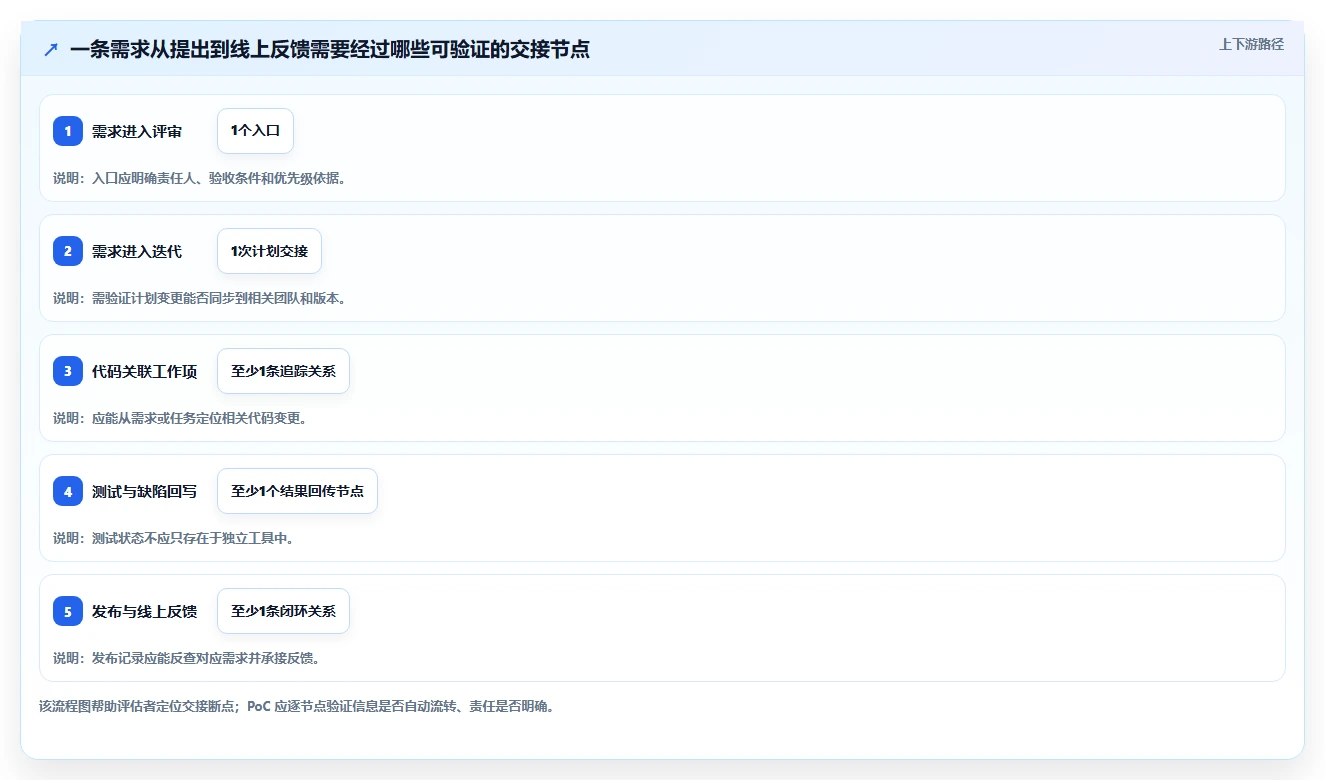Image resolution: width=1325 pixels, height=780 pixels.
Task: Select the 发布与线上反馈 step title
Action: click(144, 611)
